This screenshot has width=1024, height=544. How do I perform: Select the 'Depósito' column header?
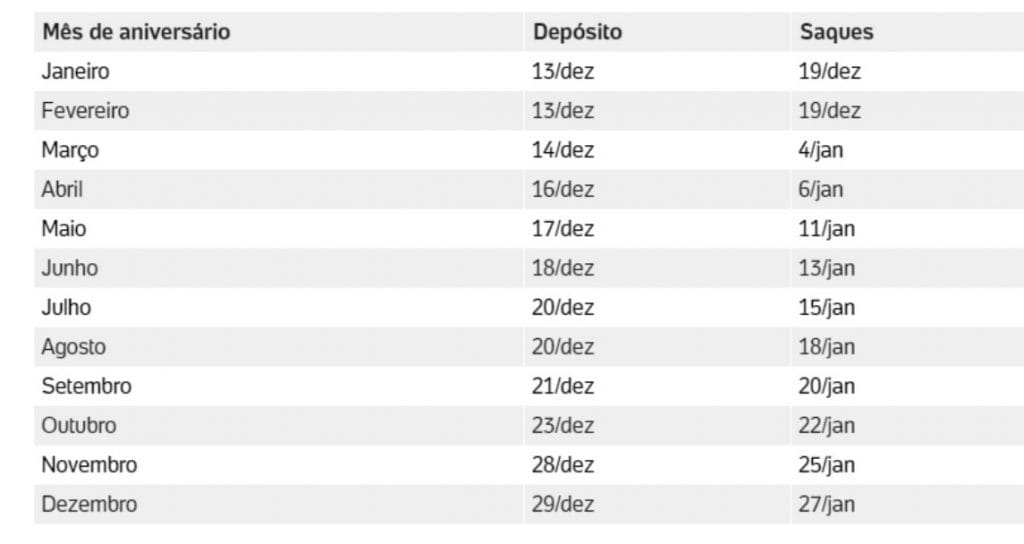tap(577, 32)
